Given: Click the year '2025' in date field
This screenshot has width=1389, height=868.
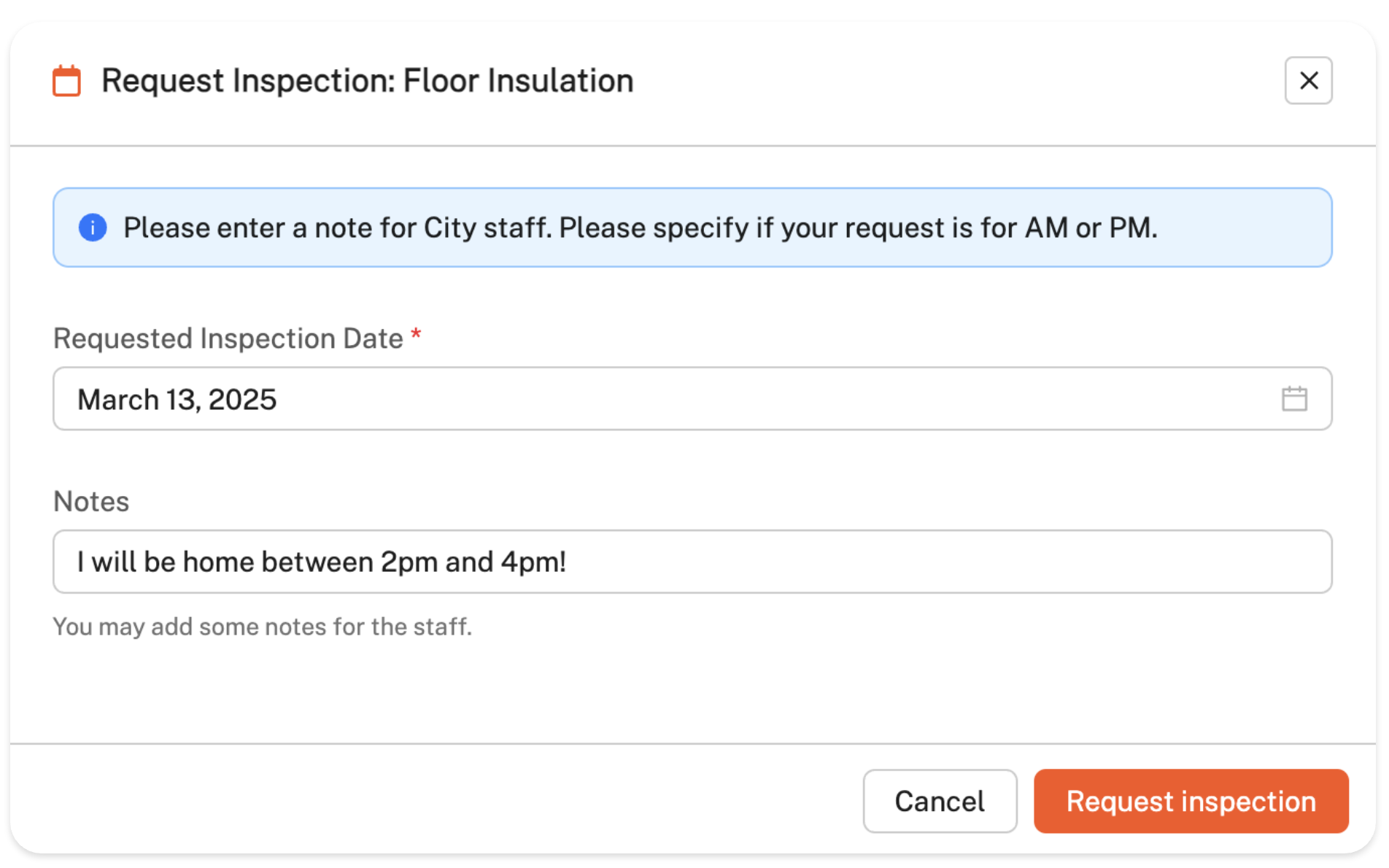Looking at the screenshot, I should pos(242,400).
